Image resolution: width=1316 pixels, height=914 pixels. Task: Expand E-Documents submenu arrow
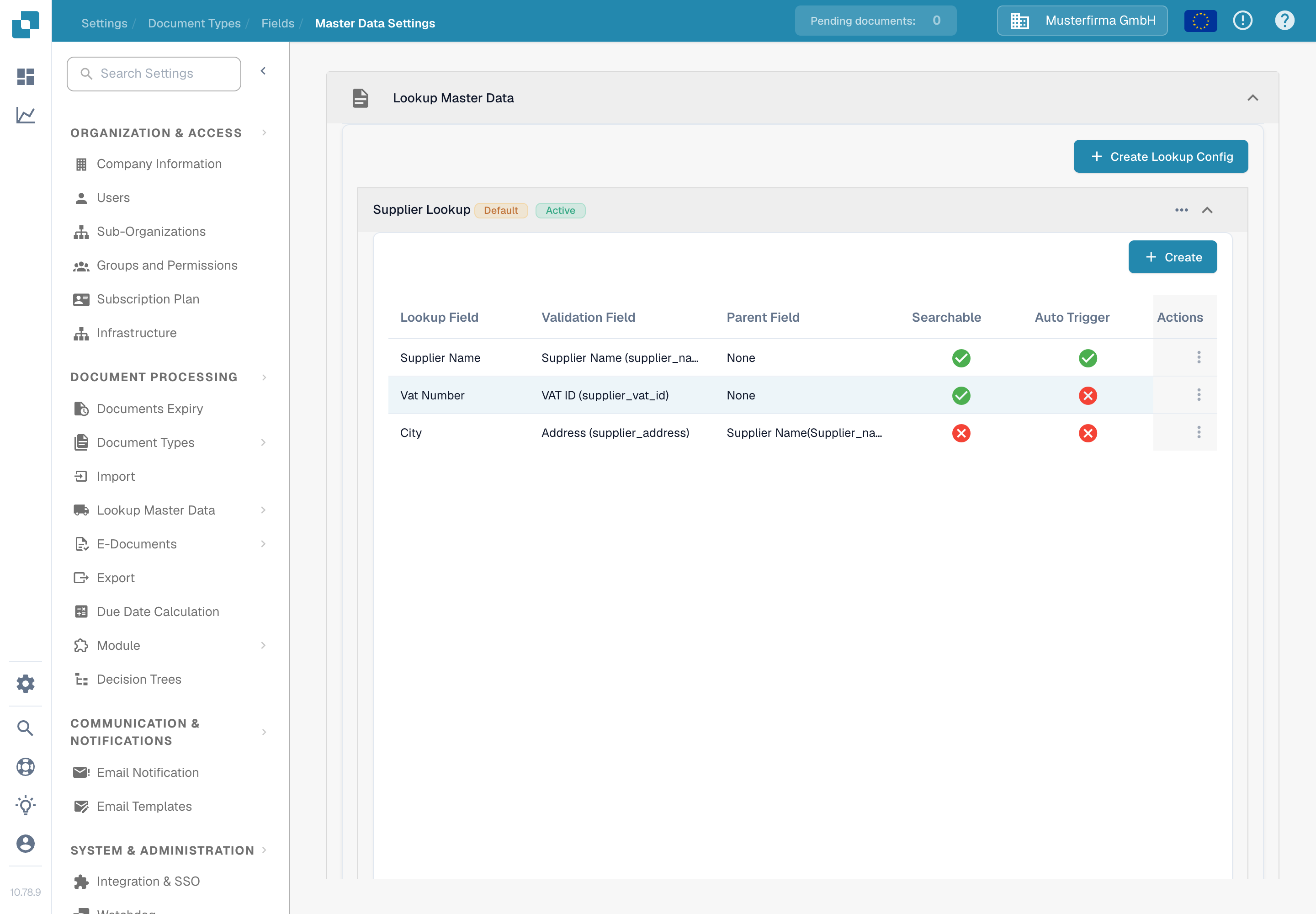(263, 543)
